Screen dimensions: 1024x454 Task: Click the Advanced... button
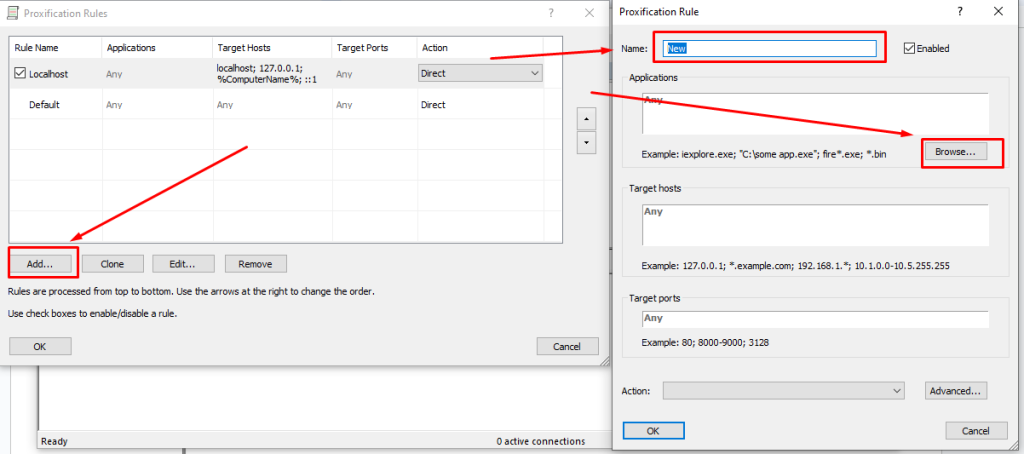[955, 391]
